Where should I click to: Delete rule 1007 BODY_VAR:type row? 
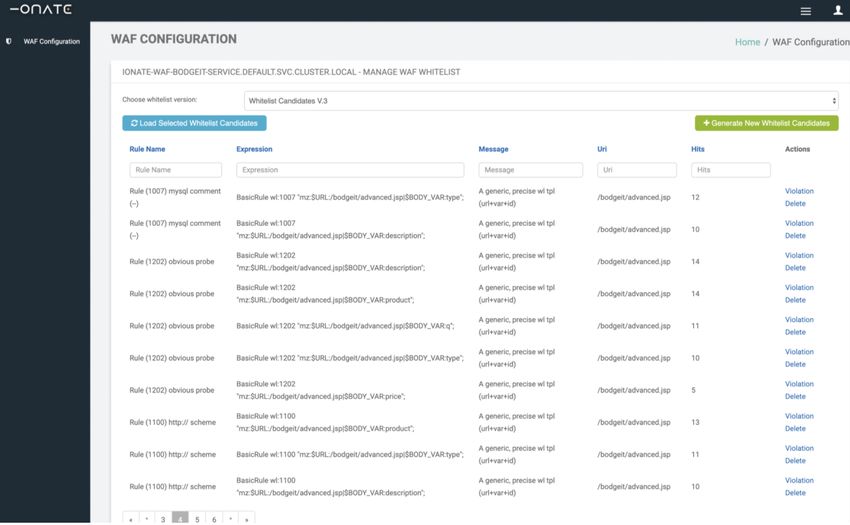pos(795,203)
